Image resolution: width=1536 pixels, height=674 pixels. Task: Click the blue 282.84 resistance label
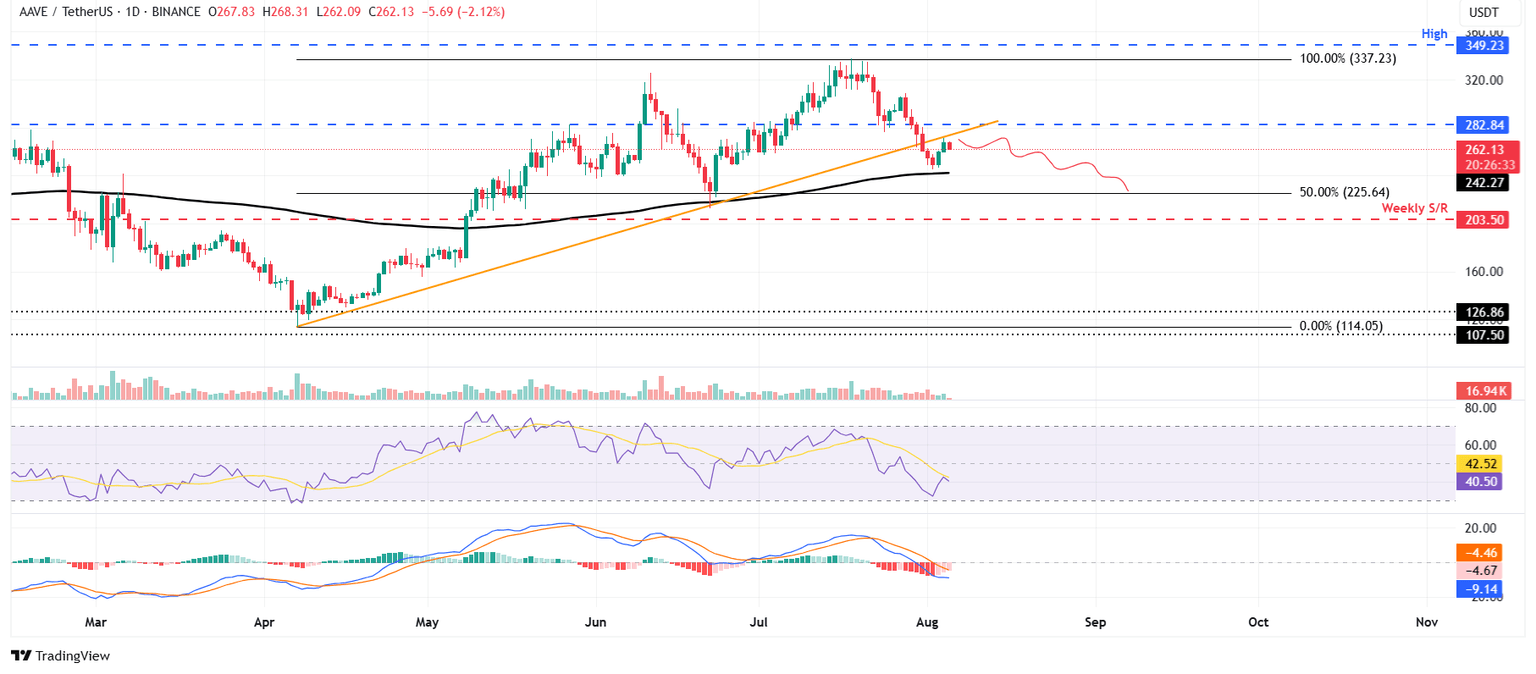pyautogui.click(x=1483, y=125)
